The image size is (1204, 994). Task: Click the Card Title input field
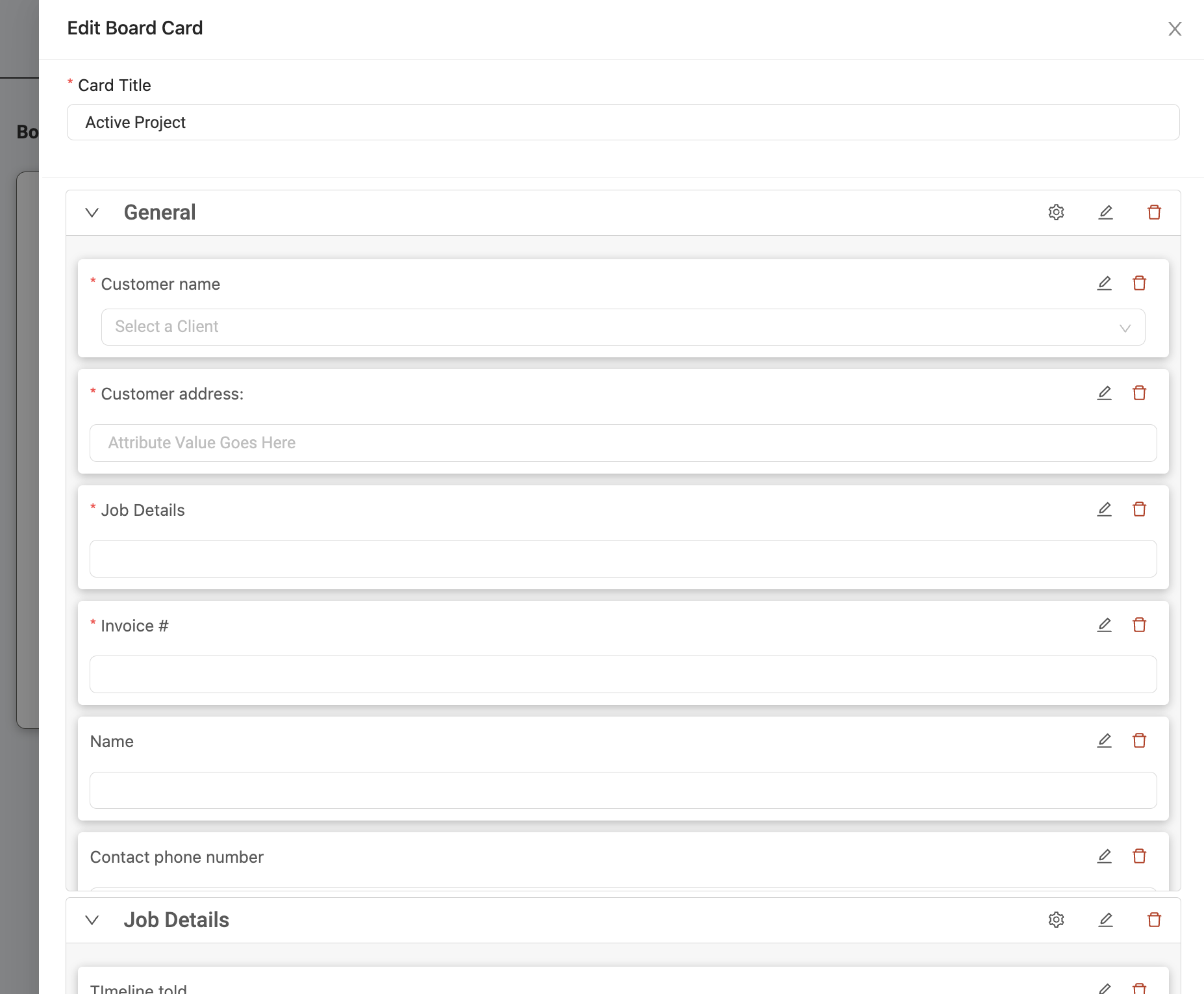point(623,122)
